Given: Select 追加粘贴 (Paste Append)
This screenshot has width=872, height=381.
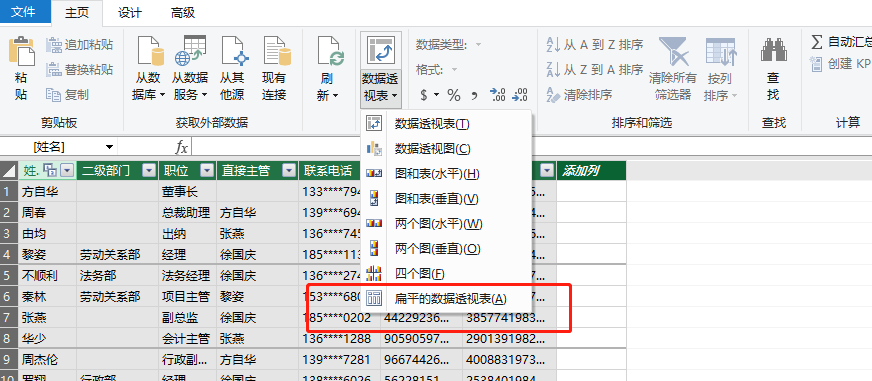Looking at the screenshot, I should (80, 44).
